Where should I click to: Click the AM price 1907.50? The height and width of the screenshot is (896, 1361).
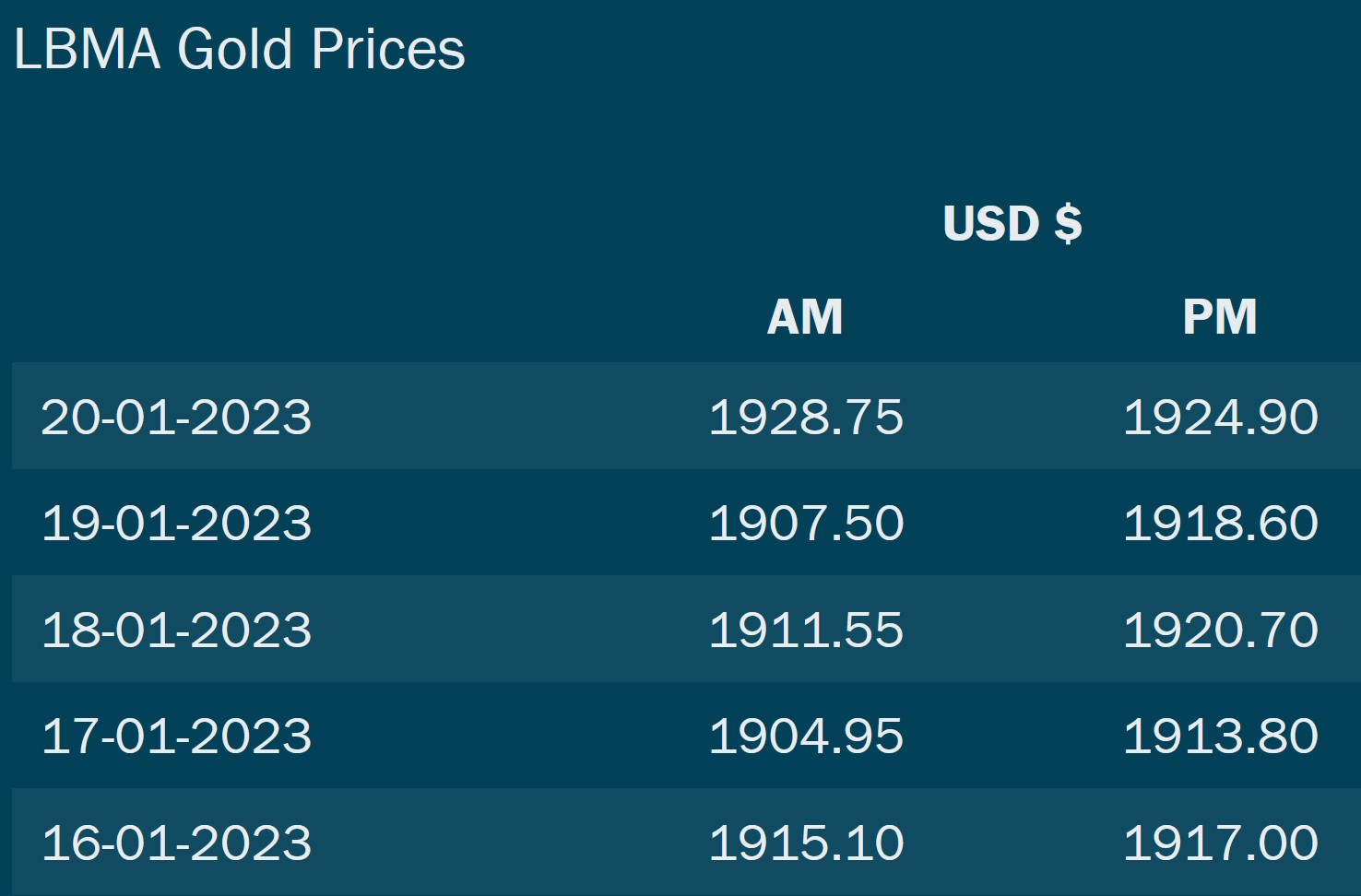[806, 524]
